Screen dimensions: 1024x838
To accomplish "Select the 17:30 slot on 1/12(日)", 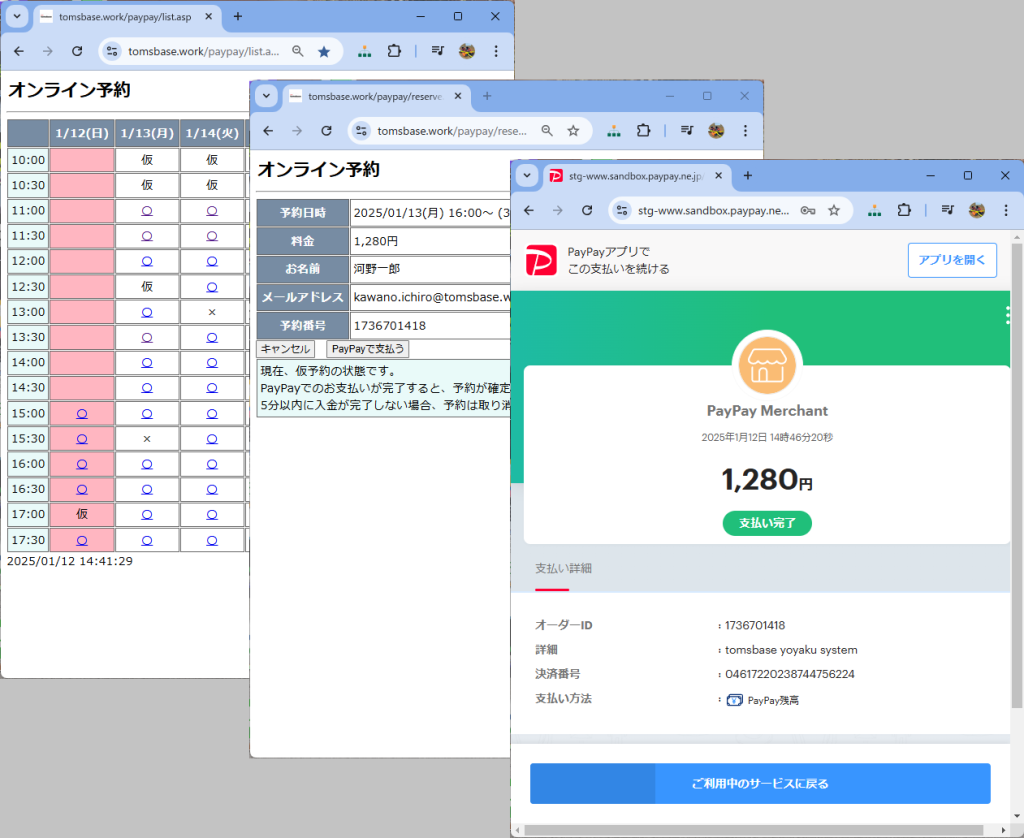I will point(82,540).
